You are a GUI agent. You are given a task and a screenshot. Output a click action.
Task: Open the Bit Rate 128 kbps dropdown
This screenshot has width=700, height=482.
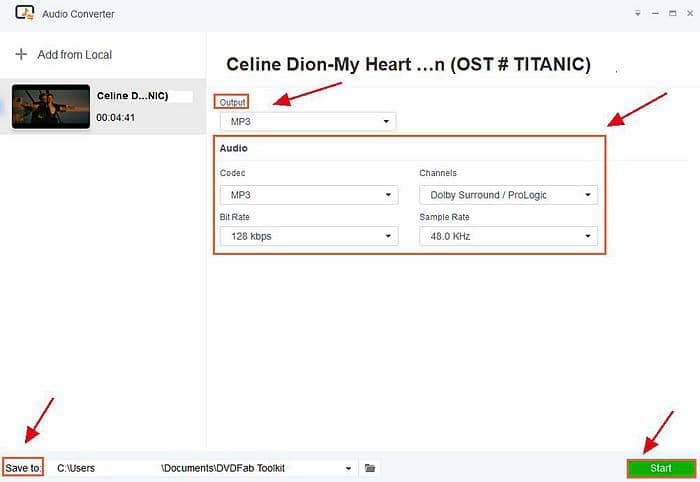pos(309,236)
